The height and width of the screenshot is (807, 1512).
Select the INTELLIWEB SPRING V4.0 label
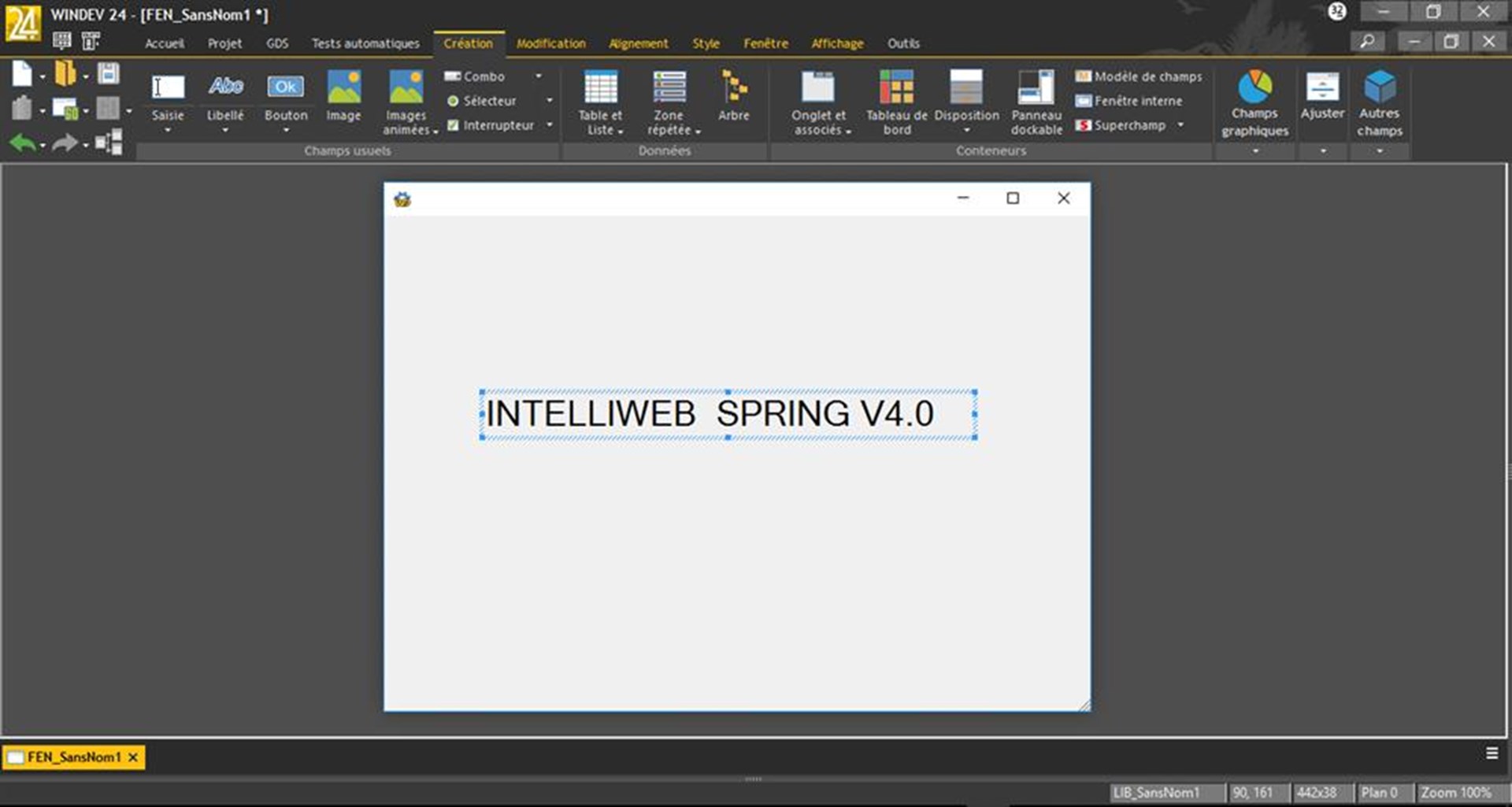pyautogui.click(x=728, y=414)
